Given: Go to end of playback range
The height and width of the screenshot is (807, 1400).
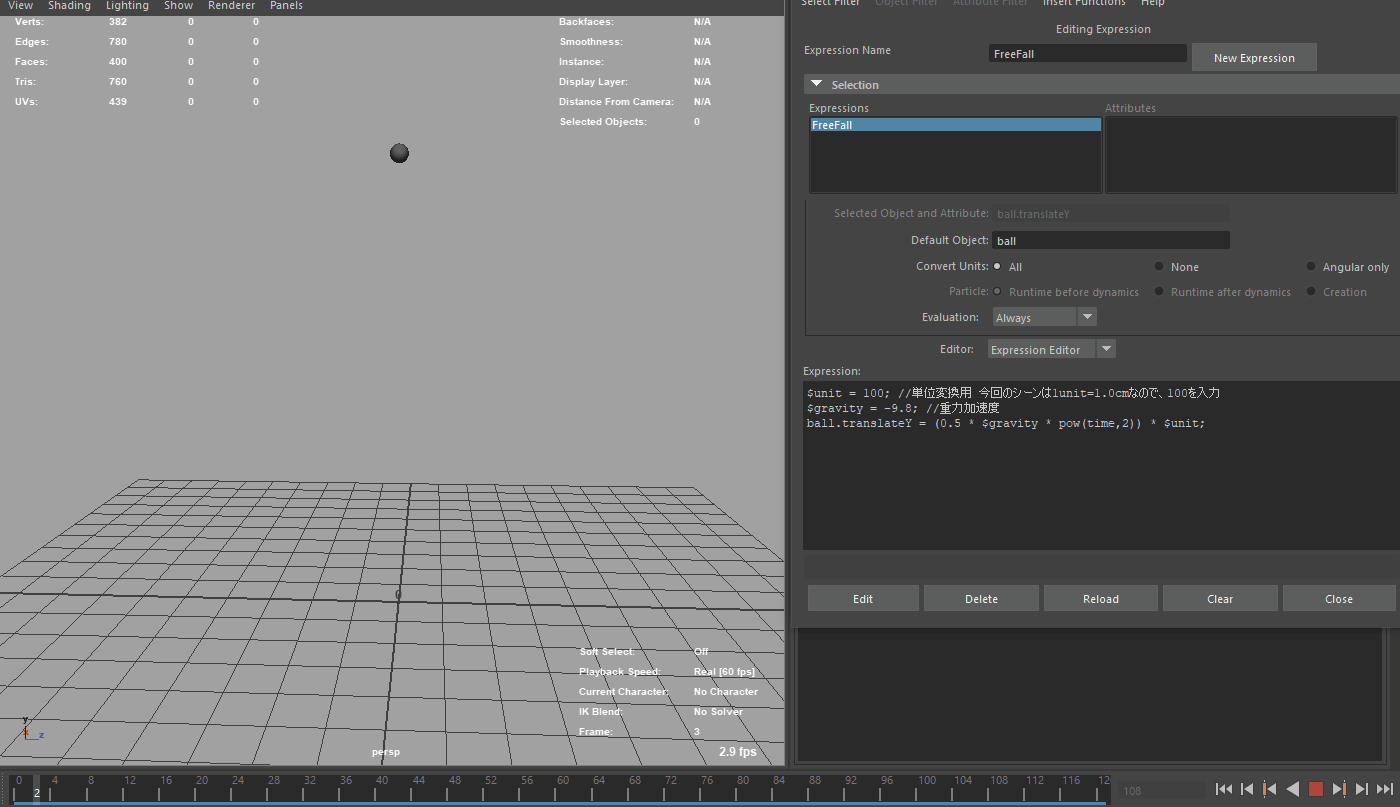Looking at the screenshot, I should click(1385, 789).
